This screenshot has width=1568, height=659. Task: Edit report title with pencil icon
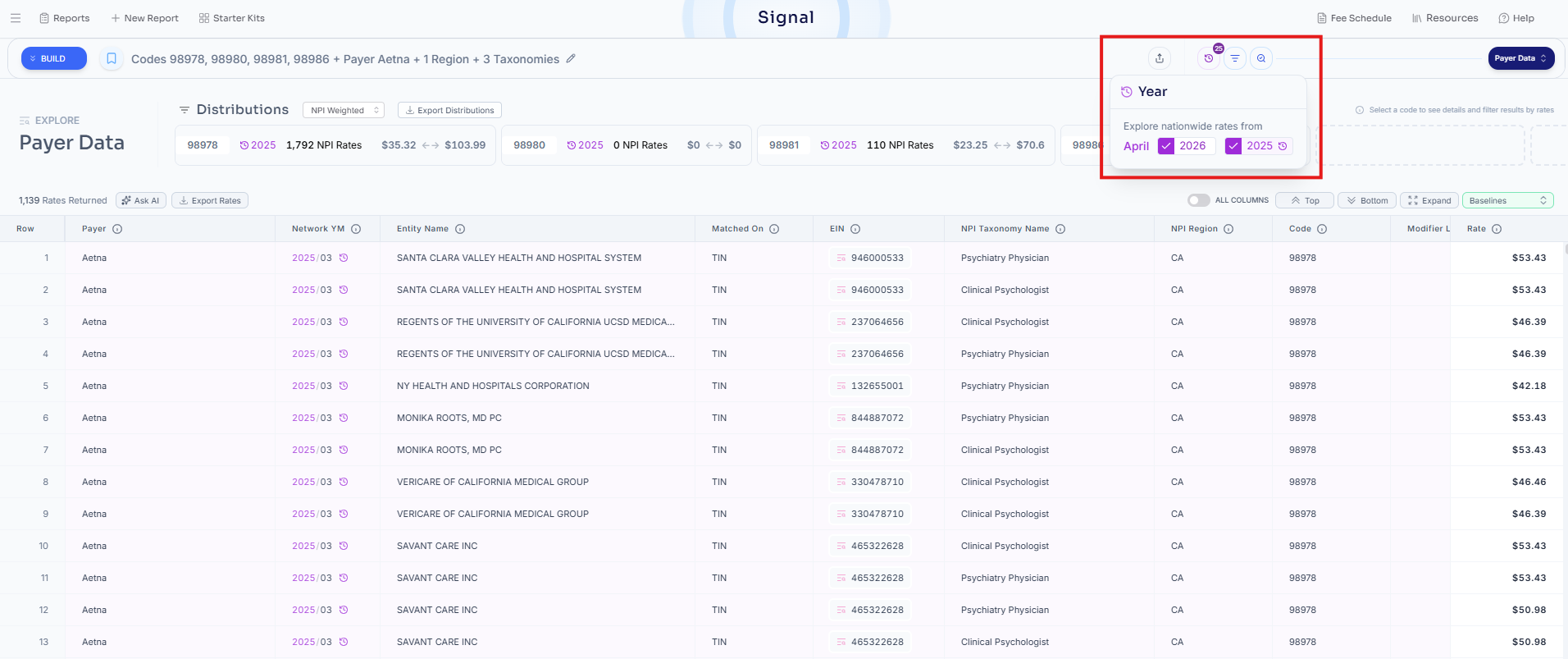[571, 58]
